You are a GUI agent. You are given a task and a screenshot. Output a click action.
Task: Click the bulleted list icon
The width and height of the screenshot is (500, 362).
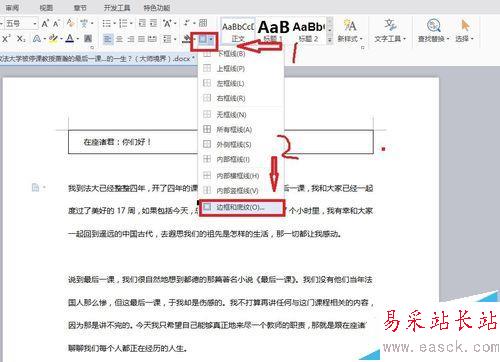click(x=106, y=23)
